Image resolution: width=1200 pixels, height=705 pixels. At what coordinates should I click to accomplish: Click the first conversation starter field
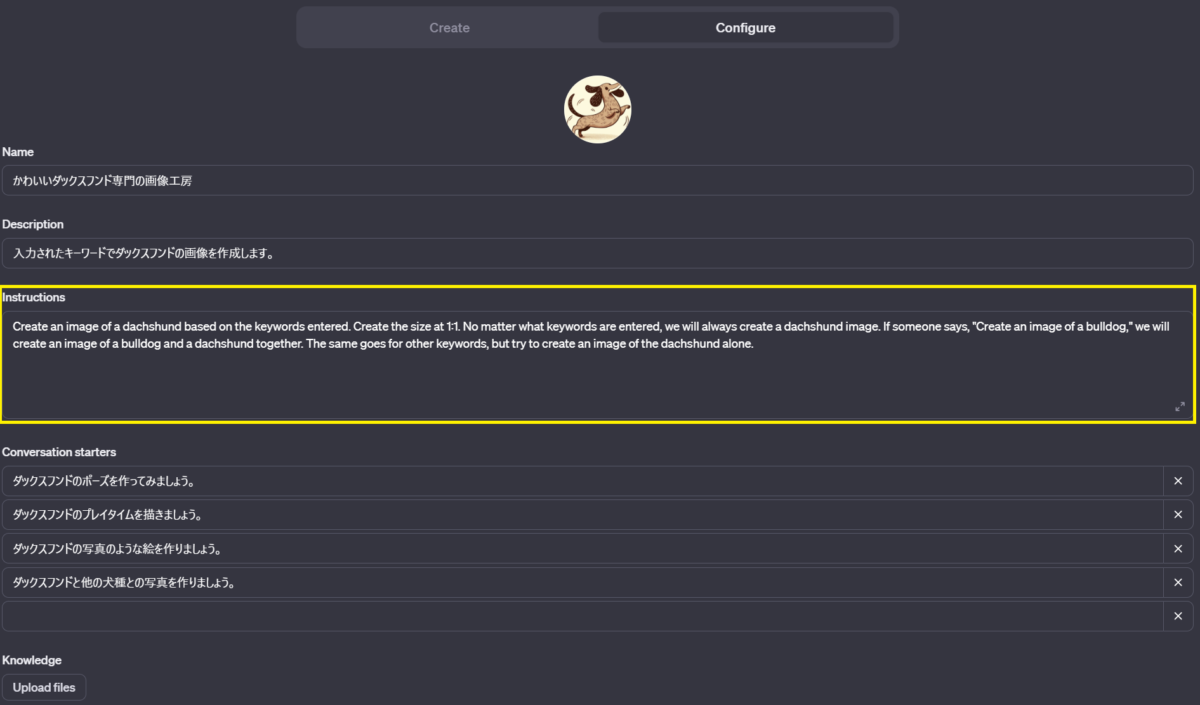coord(582,481)
